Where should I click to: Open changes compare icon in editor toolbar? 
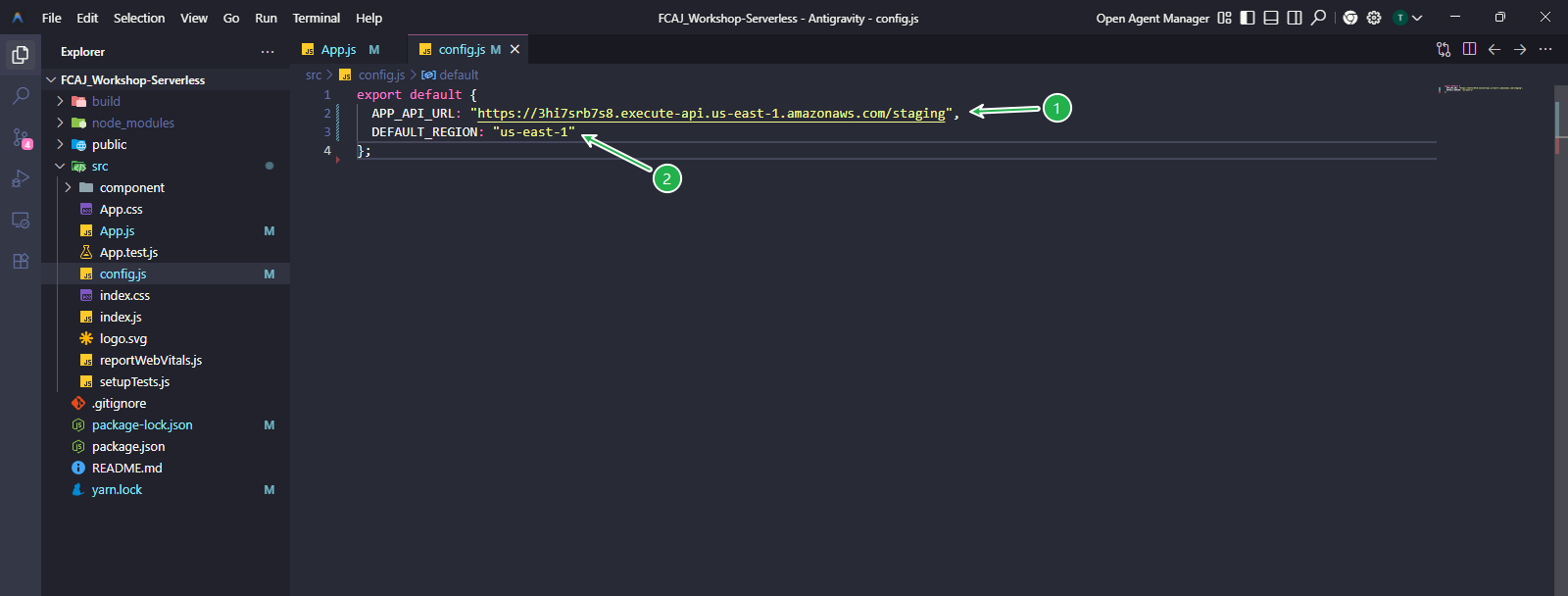point(1444,49)
